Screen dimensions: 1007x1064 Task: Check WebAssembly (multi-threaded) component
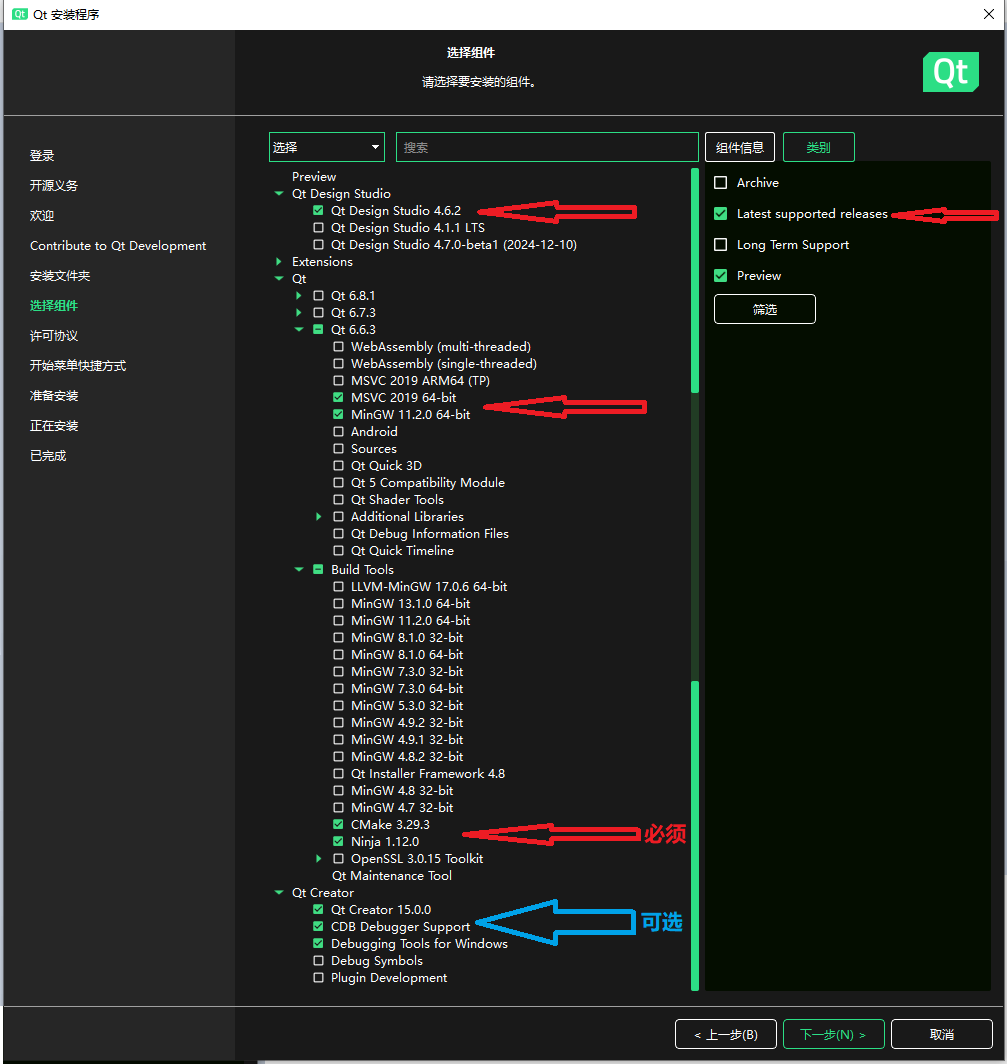[338, 346]
